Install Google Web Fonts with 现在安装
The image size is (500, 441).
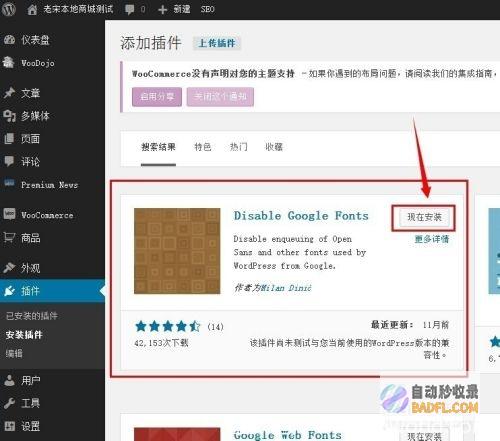(x=424, y=435)
